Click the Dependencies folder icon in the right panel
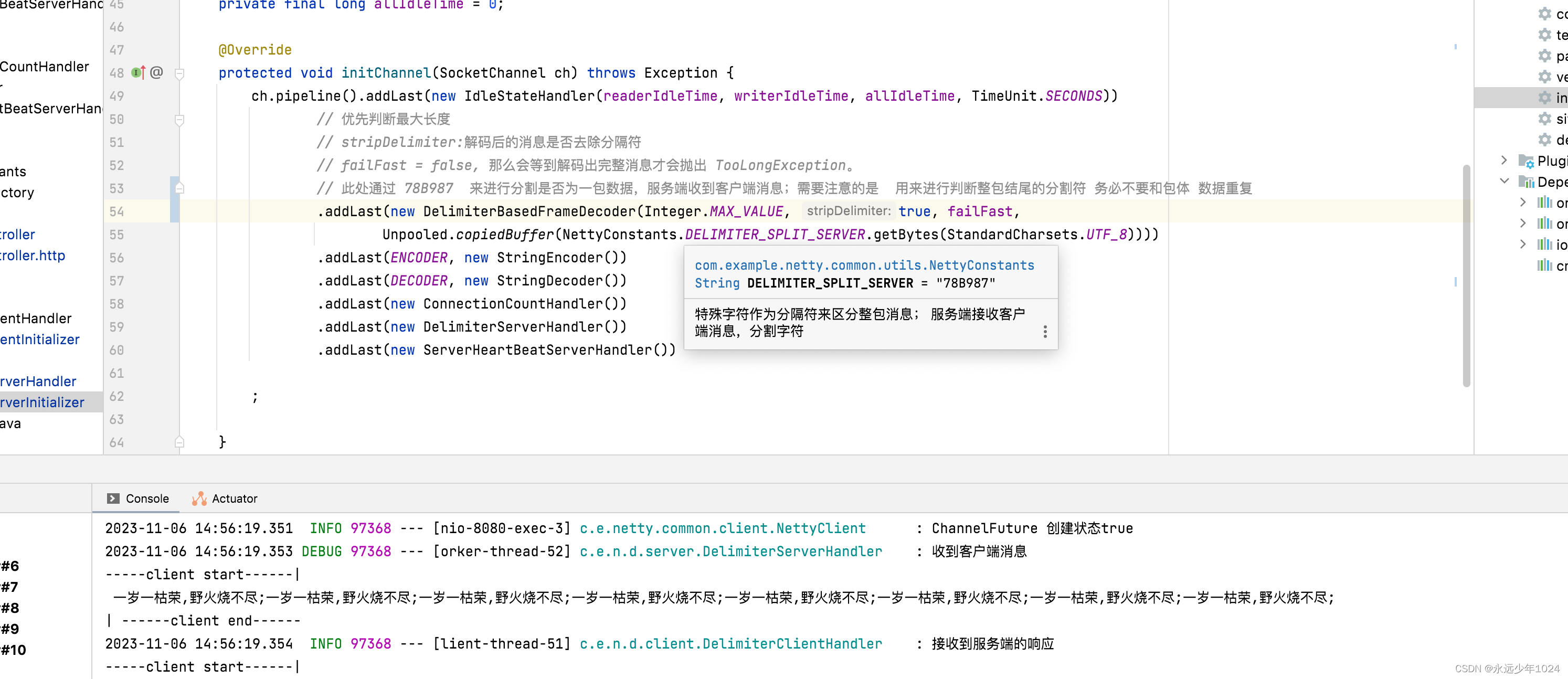Screen dimensions: 1568x679 pyautogui.click(x=1526, y=182)
